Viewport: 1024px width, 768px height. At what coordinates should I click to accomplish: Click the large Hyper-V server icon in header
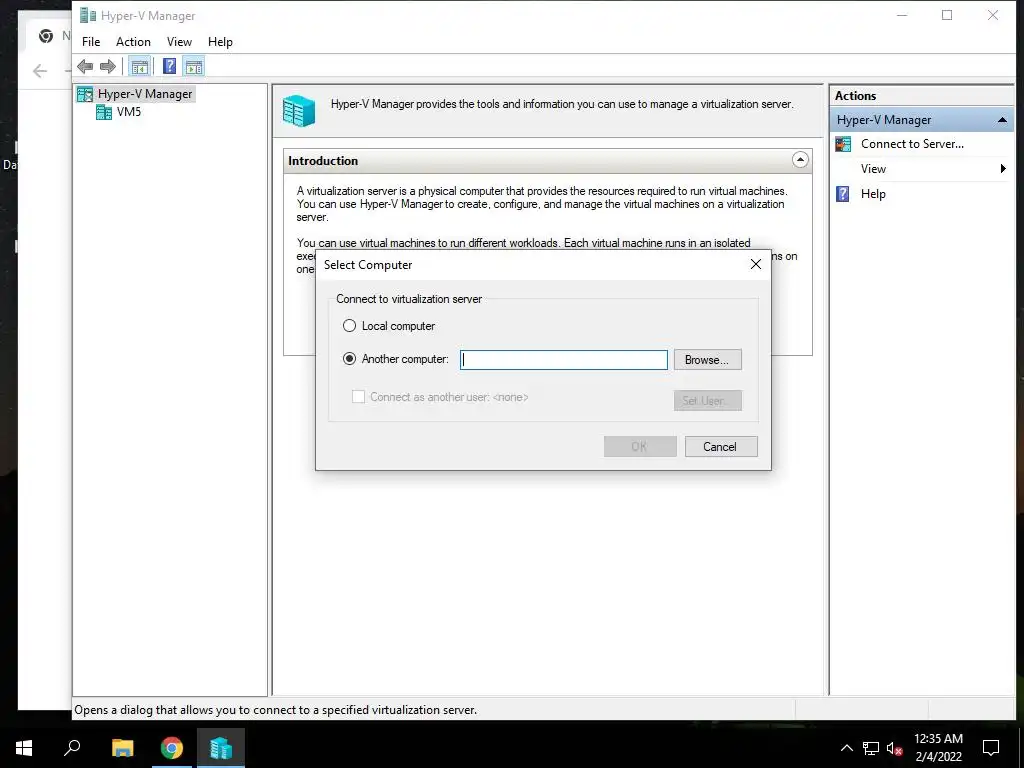299,110
